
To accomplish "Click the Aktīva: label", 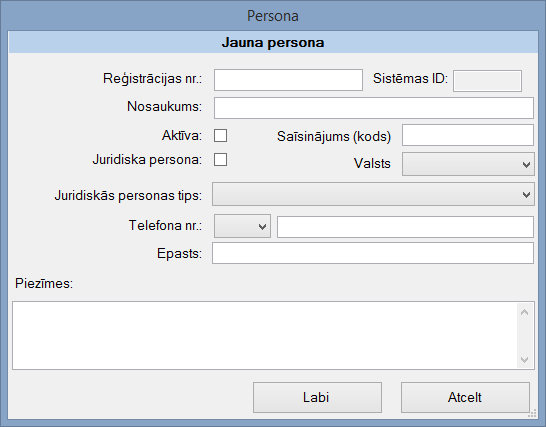I will pyautogui.click(x=182, y=135).
